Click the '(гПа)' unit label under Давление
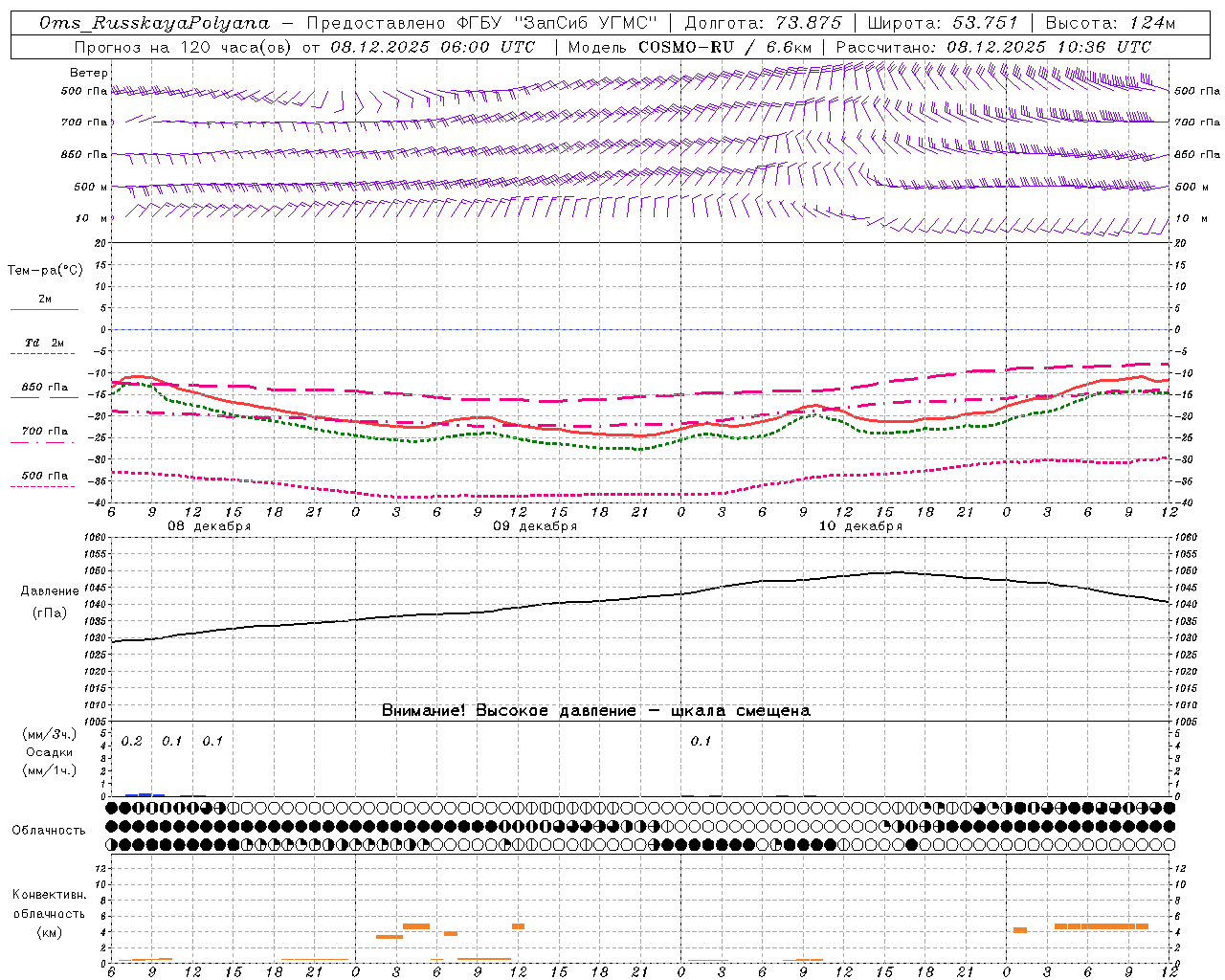 pyautogui.click(x=50, y=612)
